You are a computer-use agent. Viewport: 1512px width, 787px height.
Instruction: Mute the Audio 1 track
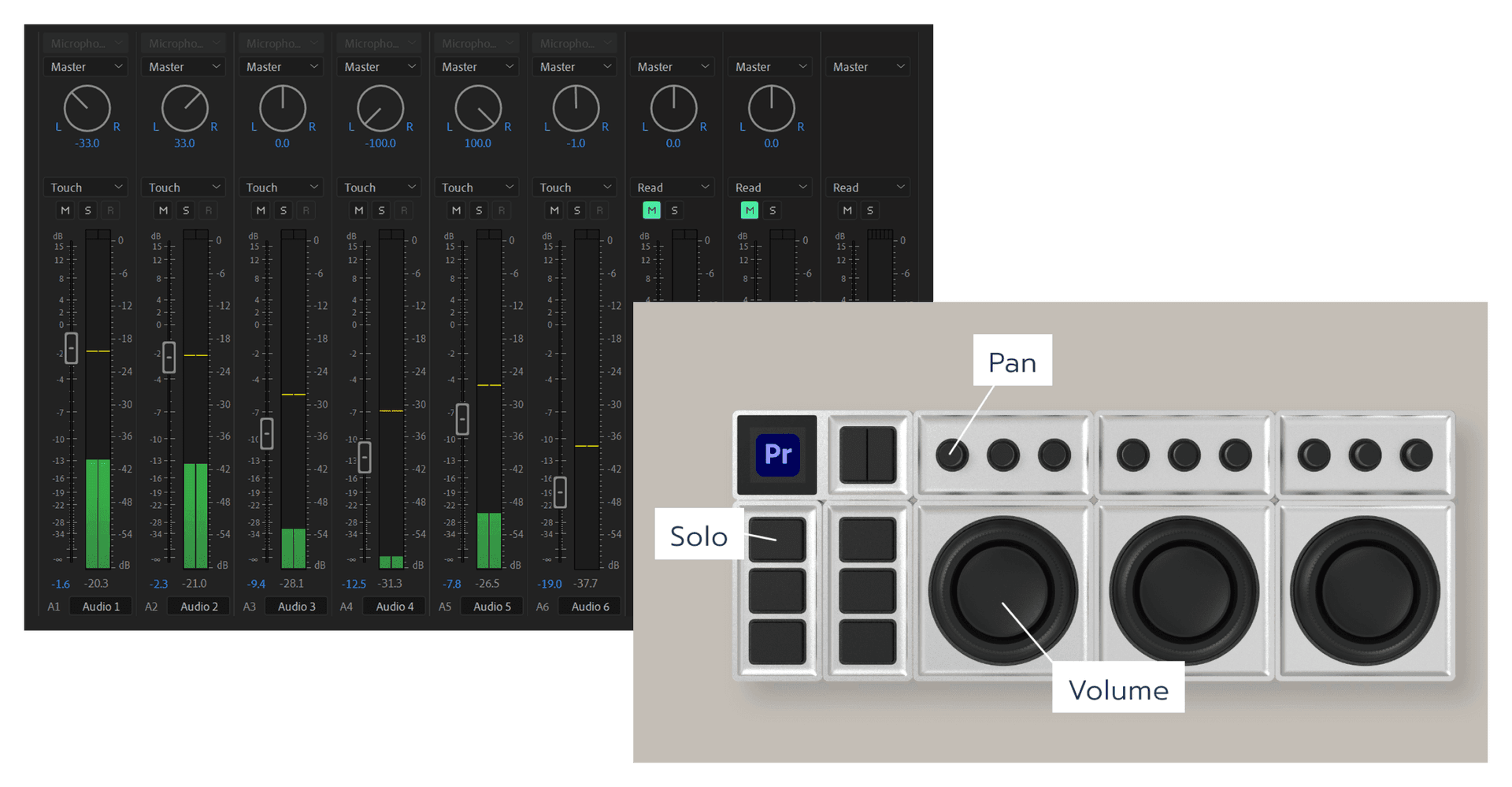[x=65, y=210]
